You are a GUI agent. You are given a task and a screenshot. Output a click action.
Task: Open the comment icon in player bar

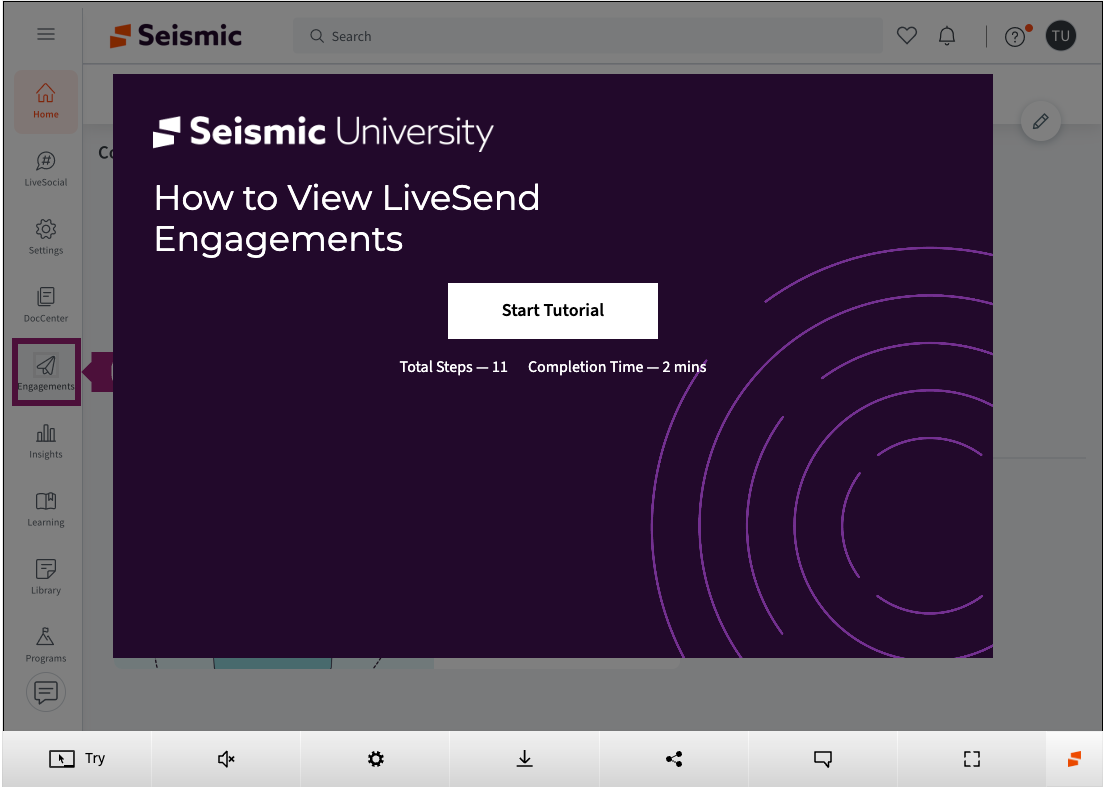823,759
